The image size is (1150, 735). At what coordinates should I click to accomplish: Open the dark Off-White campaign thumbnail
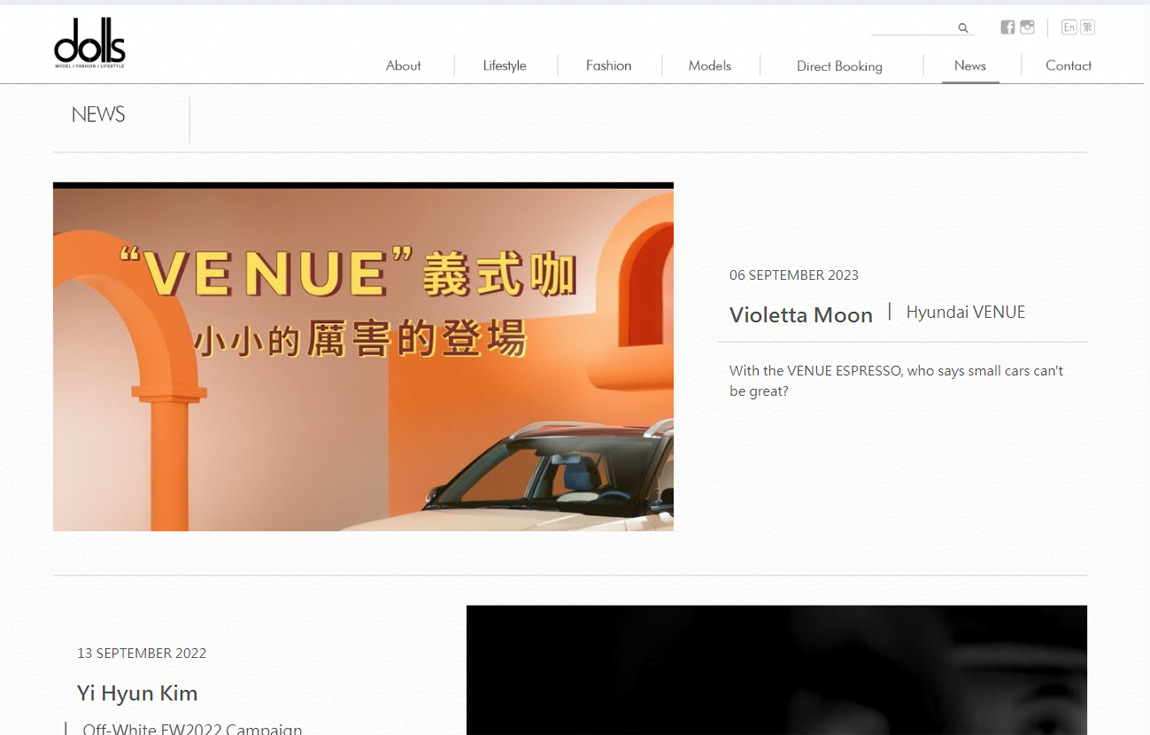point(776,670)
